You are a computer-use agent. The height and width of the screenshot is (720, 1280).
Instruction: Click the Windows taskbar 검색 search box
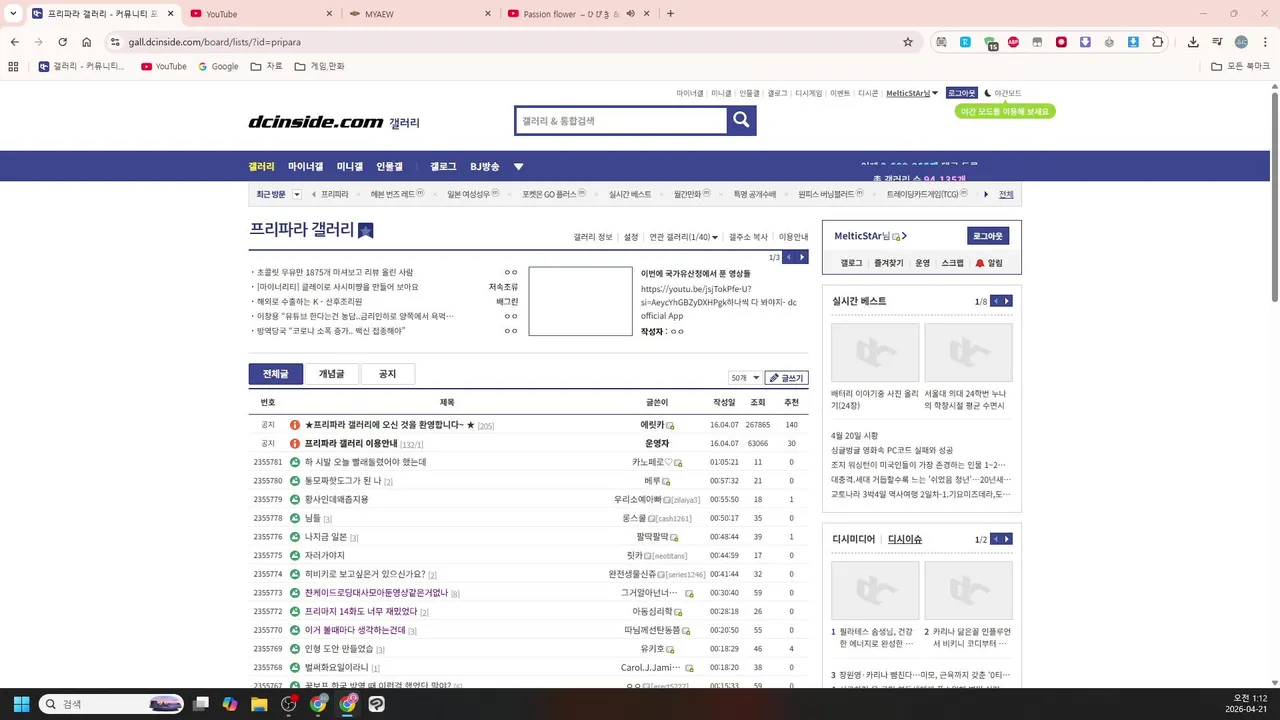click(x=112, y=704)
